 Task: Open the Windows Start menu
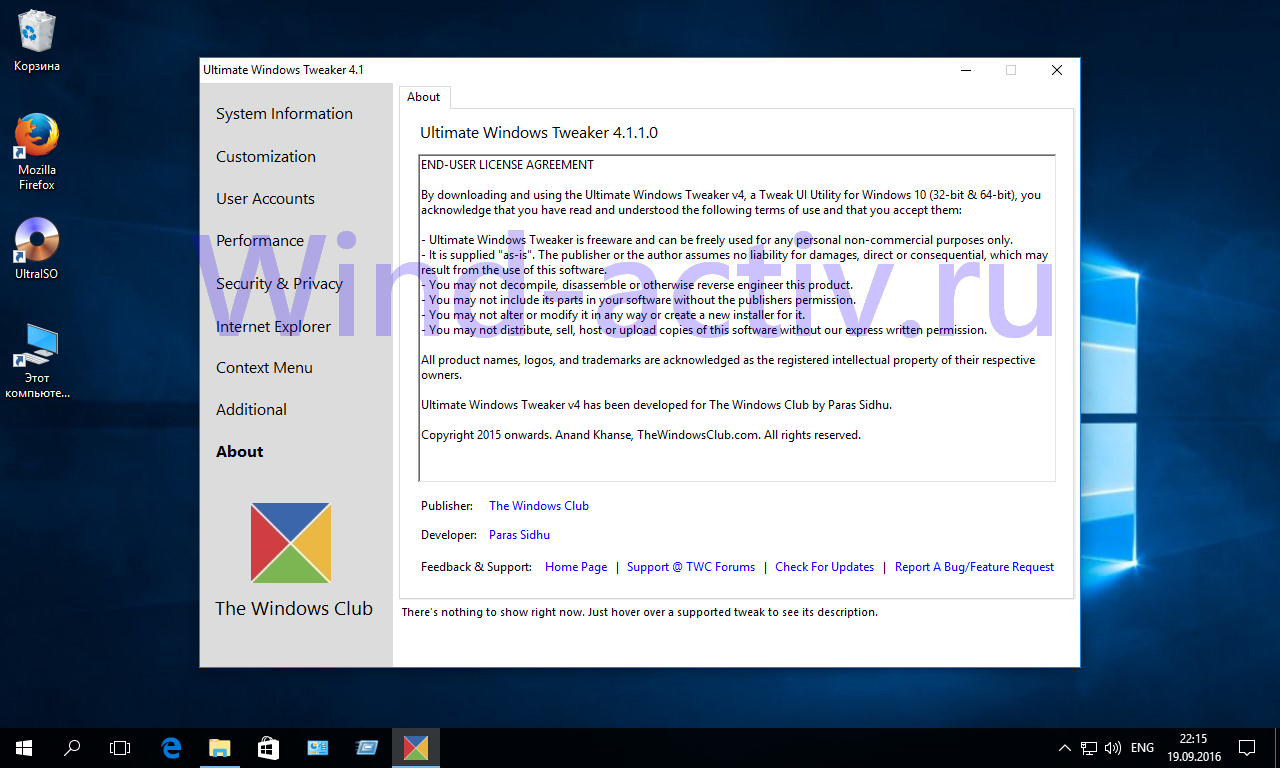click(24, 747)
